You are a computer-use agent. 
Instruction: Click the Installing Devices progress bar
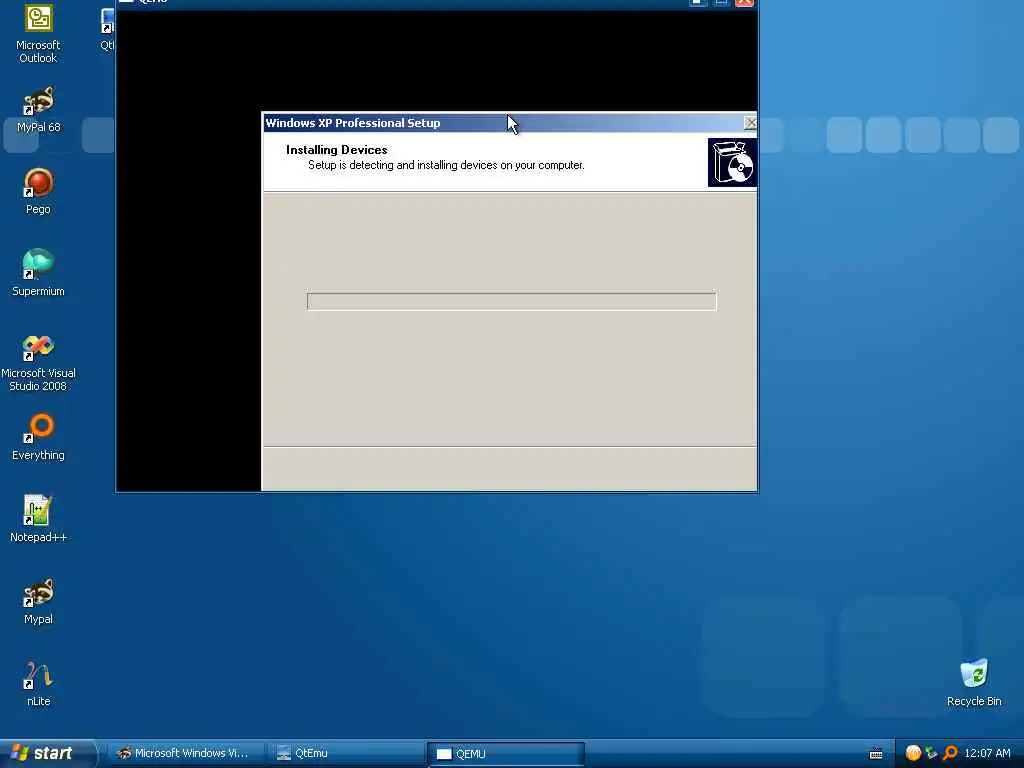pos(511,301)
